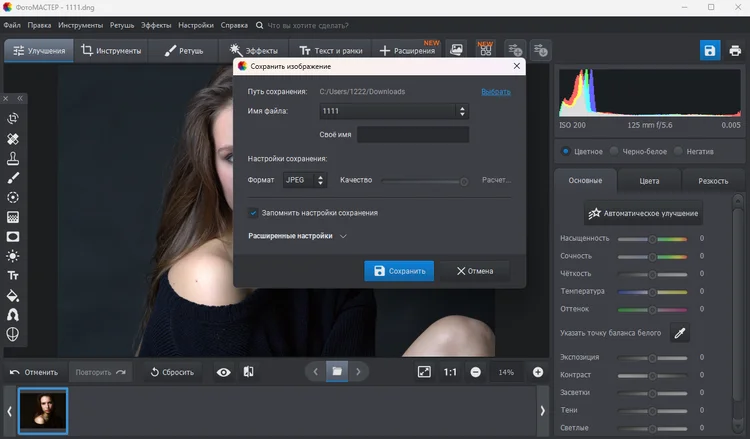Image resolution: width=750 pixels, height=439 pixels.
Task: Toggle 'Запомнить настройки сохранения' checkbox
Action: tap(253, 213)
